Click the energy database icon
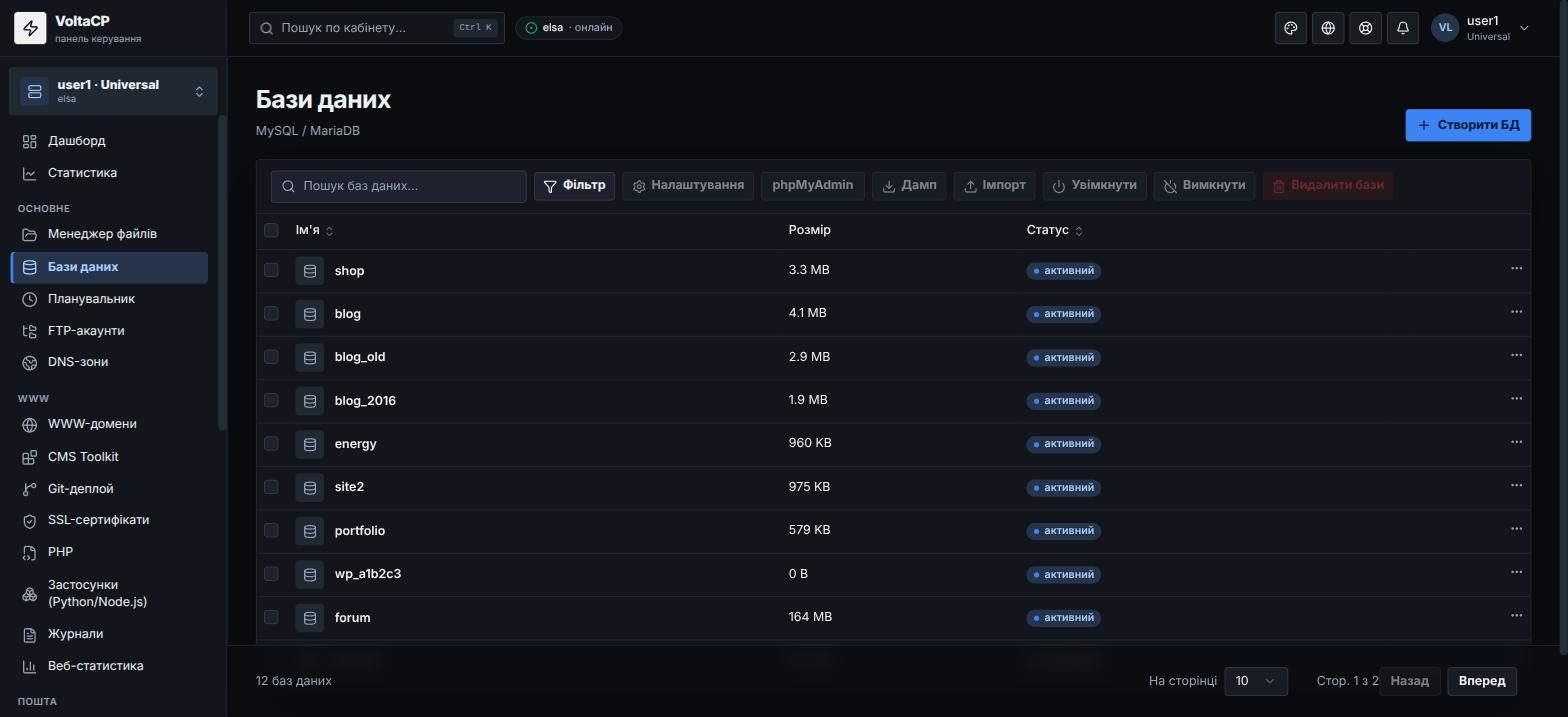Image resolution: width=1568 pixels, height=717 pixels. [310, 444]
